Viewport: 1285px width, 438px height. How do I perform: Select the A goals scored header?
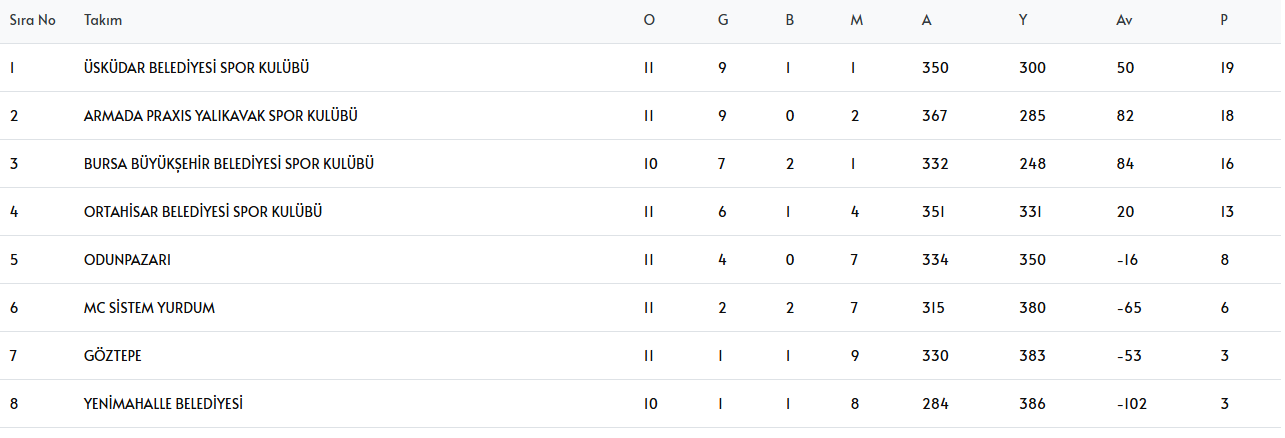click(x=927, y=20)
